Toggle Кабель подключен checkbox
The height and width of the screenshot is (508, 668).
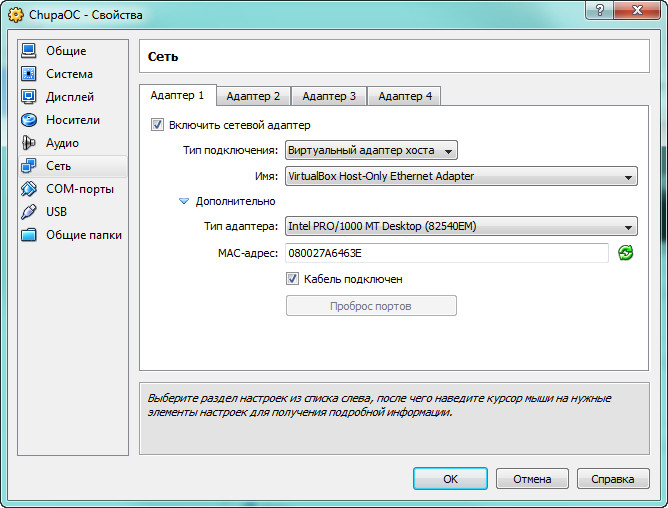(x=292, y=279)
